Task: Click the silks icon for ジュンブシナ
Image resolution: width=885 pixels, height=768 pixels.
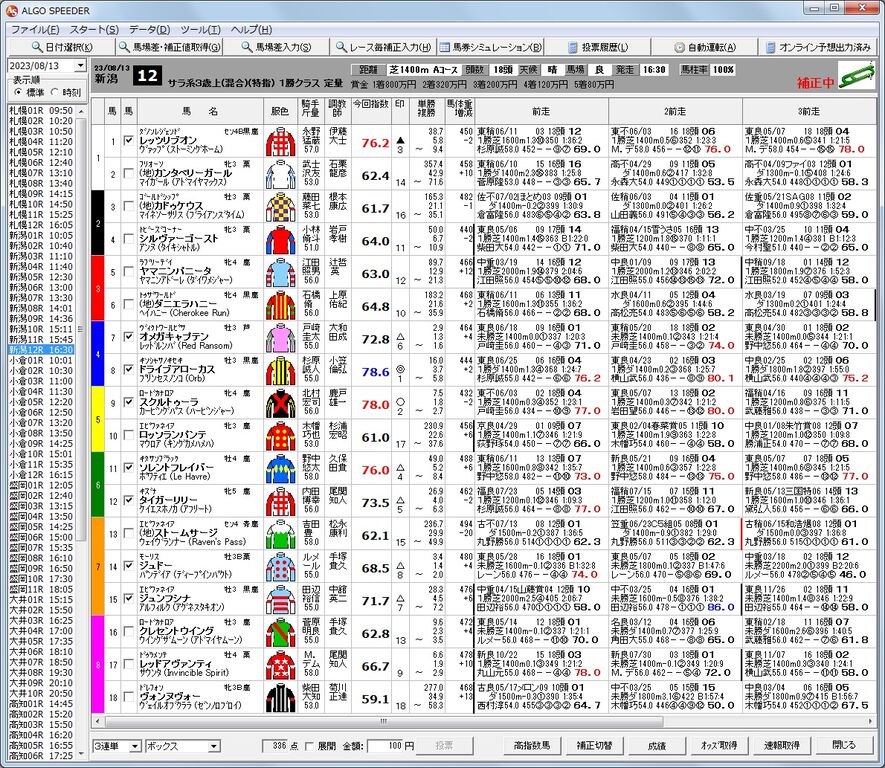Action: tap(280, 600)
